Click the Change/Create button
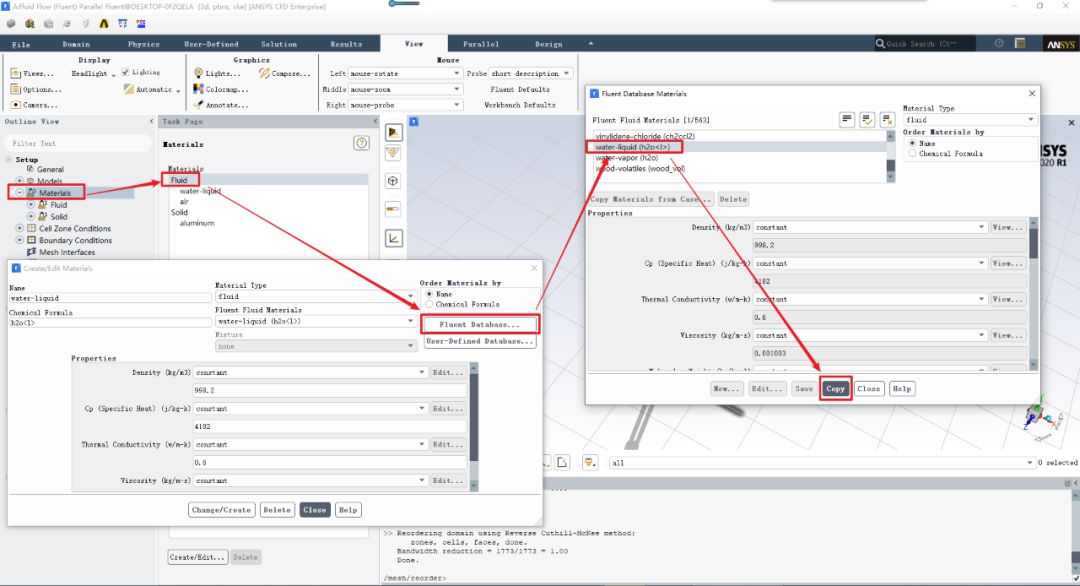Screen dimensions: 1080x586 click(x=221, y=510)
